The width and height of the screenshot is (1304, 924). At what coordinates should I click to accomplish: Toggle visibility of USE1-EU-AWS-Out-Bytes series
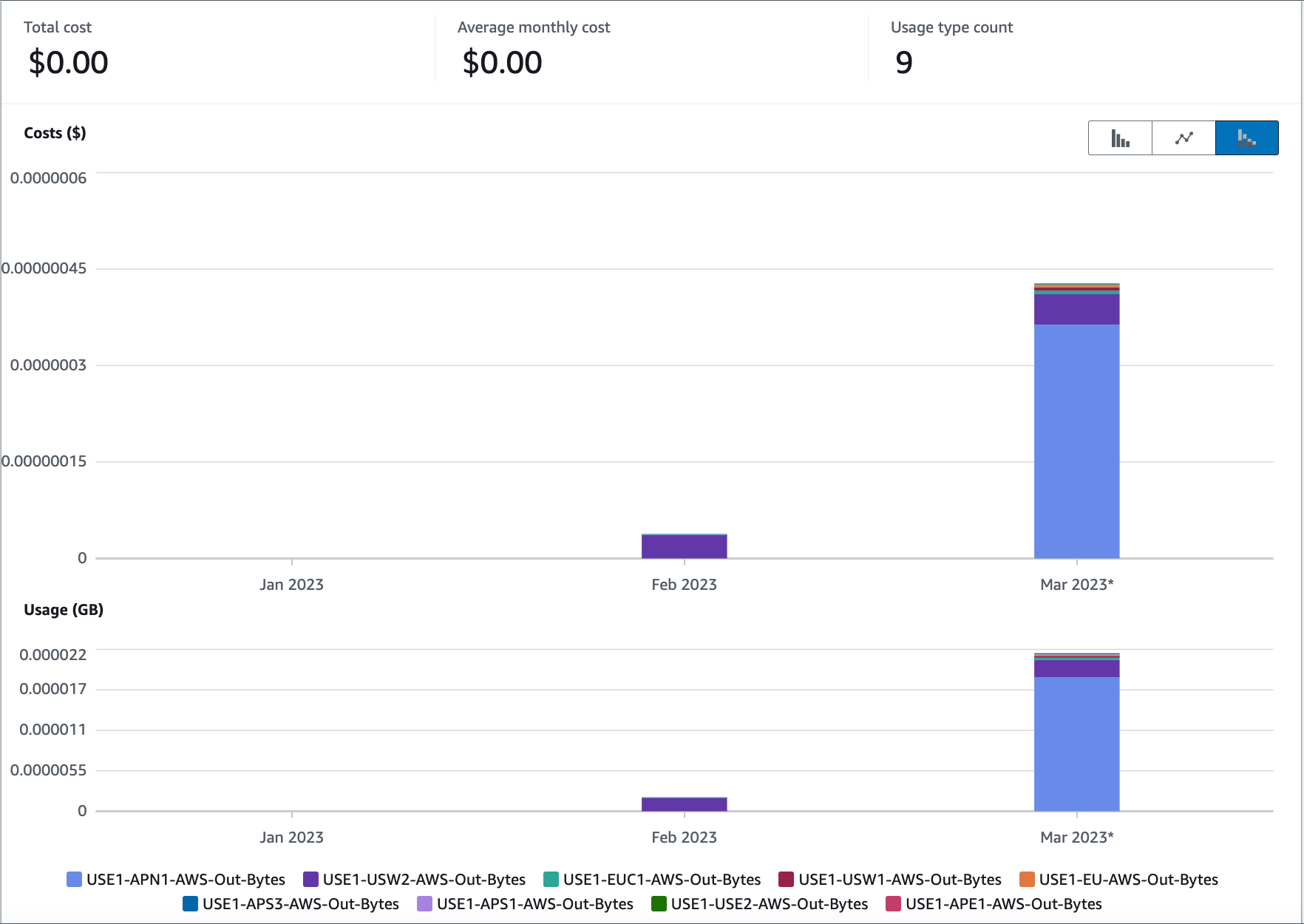[1026, 879]
